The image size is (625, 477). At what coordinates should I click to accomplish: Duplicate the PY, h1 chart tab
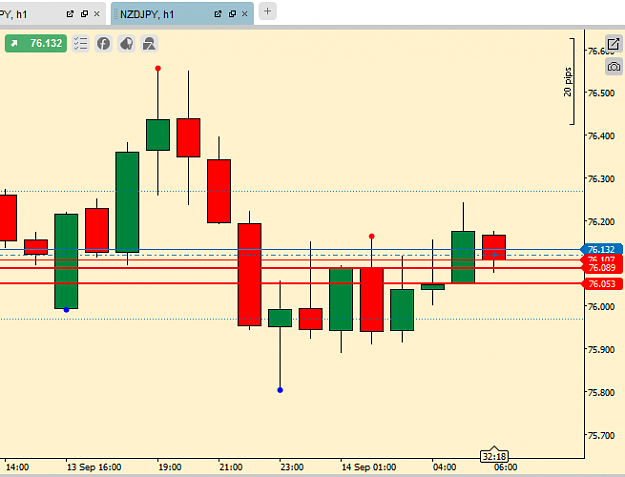[84, 14]
